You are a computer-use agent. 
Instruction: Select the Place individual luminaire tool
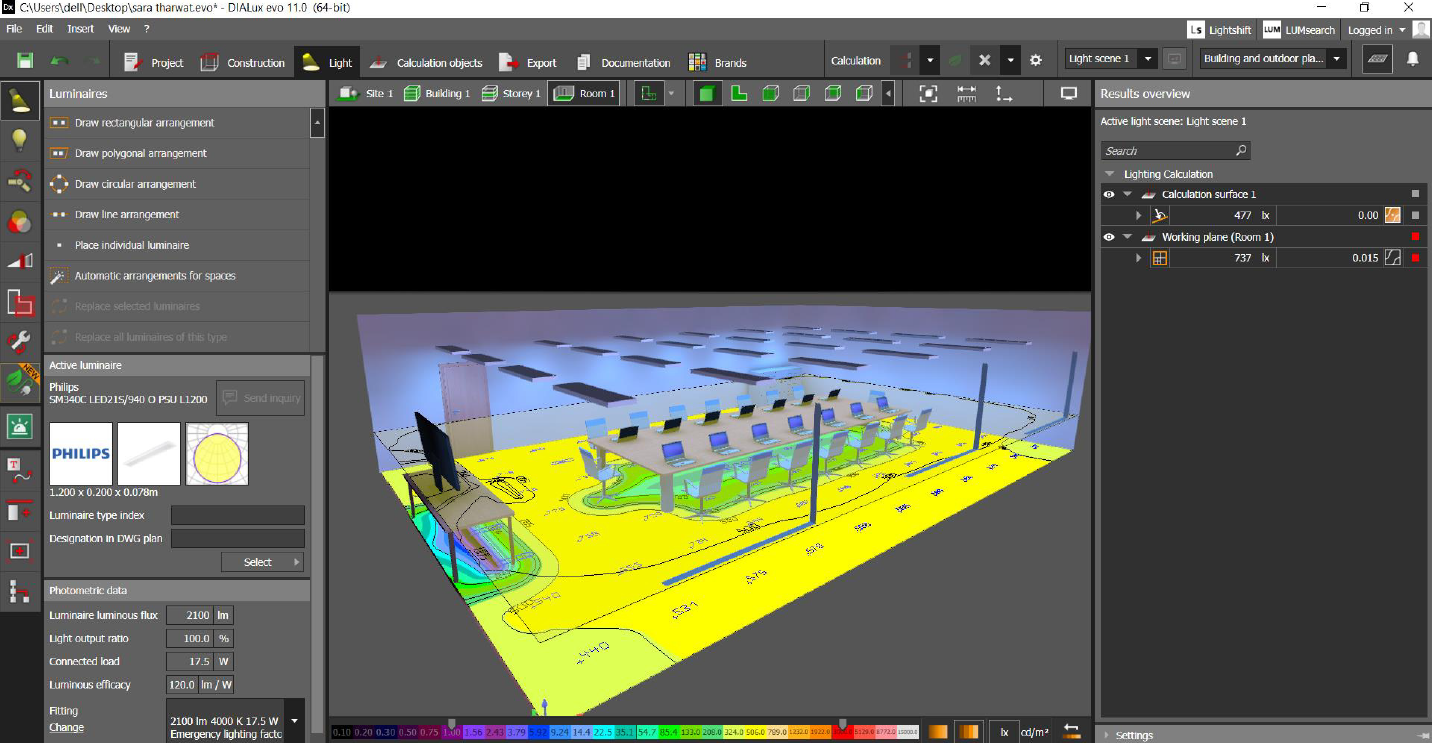click(x=130, y=245)
